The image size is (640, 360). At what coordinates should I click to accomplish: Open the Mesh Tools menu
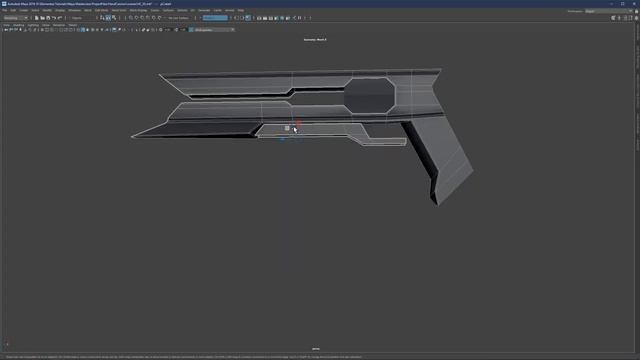119,10
